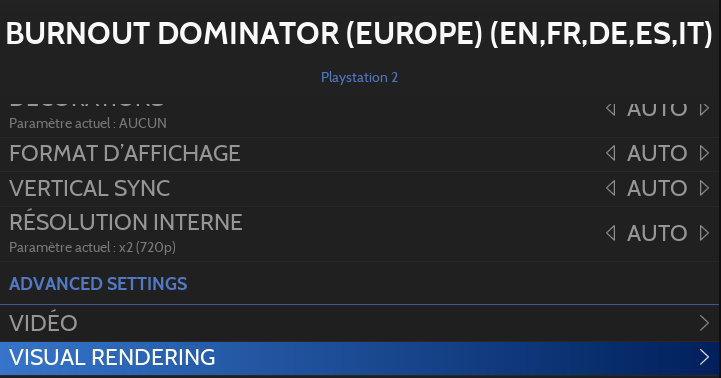Choose the Résolution interne setting label
The image size is (721, 378).
click(126, 223)
